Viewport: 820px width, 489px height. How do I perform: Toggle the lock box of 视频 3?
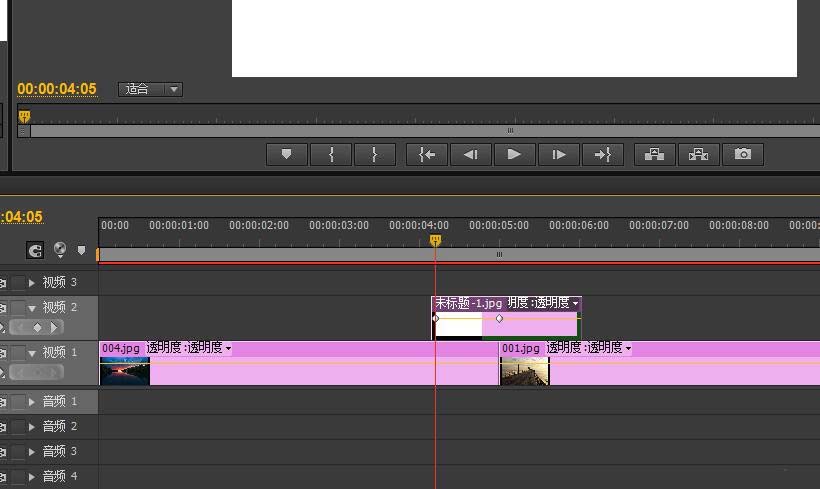click(18, 283)
